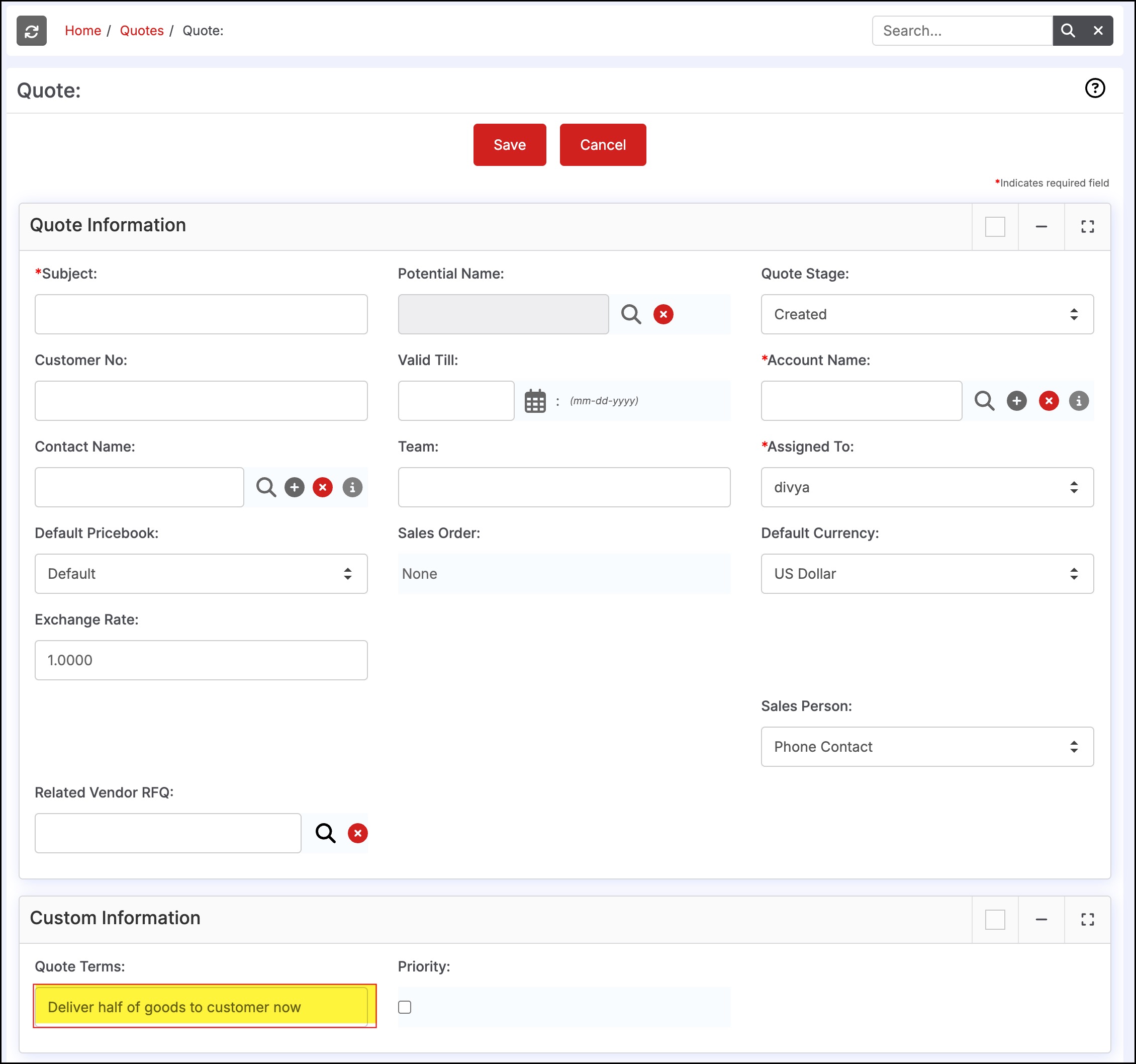Open Potential Name lookup magnifier
Screen dimensions: 1136x1064
click(631, 314)
